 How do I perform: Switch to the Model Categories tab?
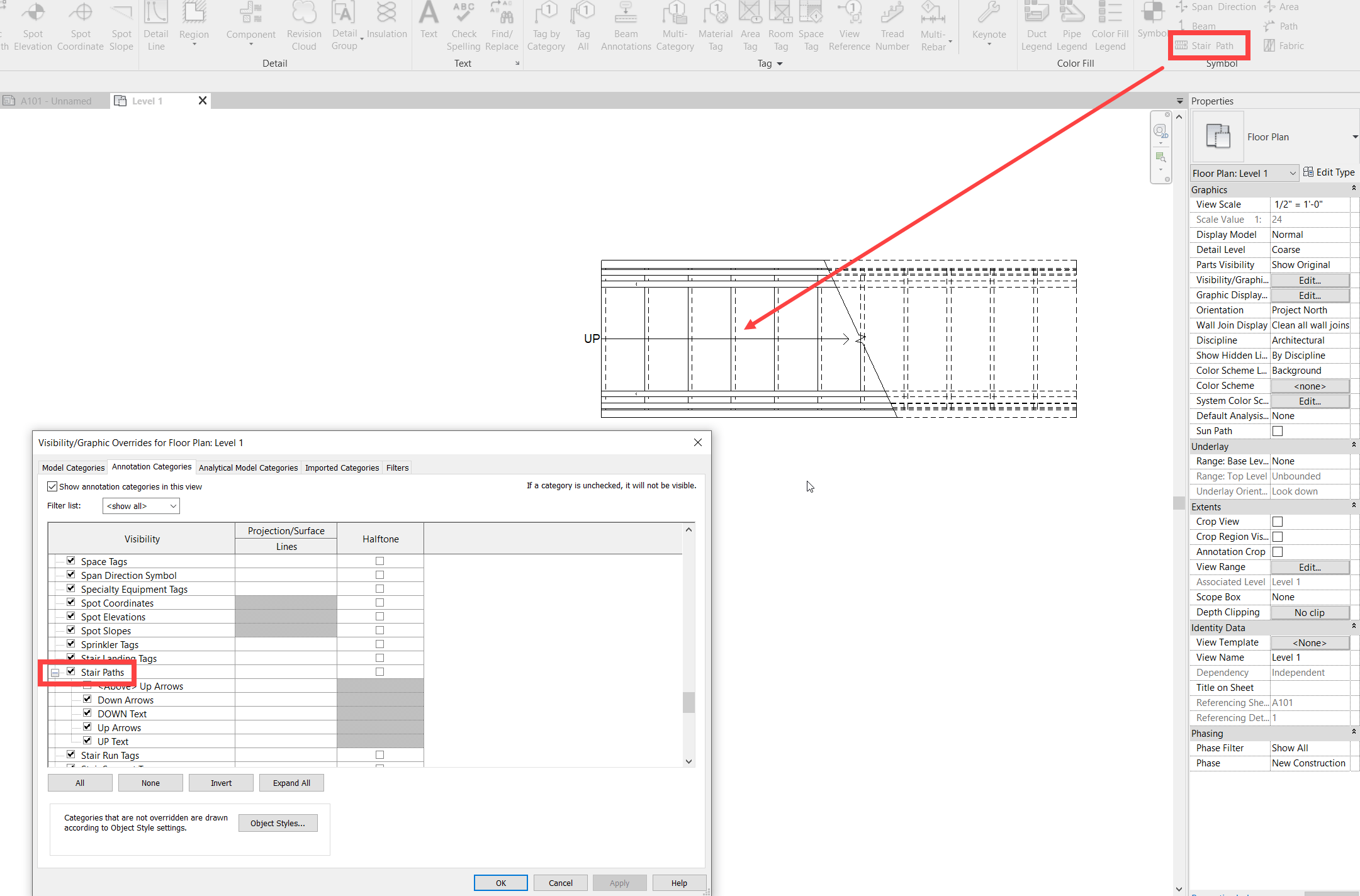point(73,468)
